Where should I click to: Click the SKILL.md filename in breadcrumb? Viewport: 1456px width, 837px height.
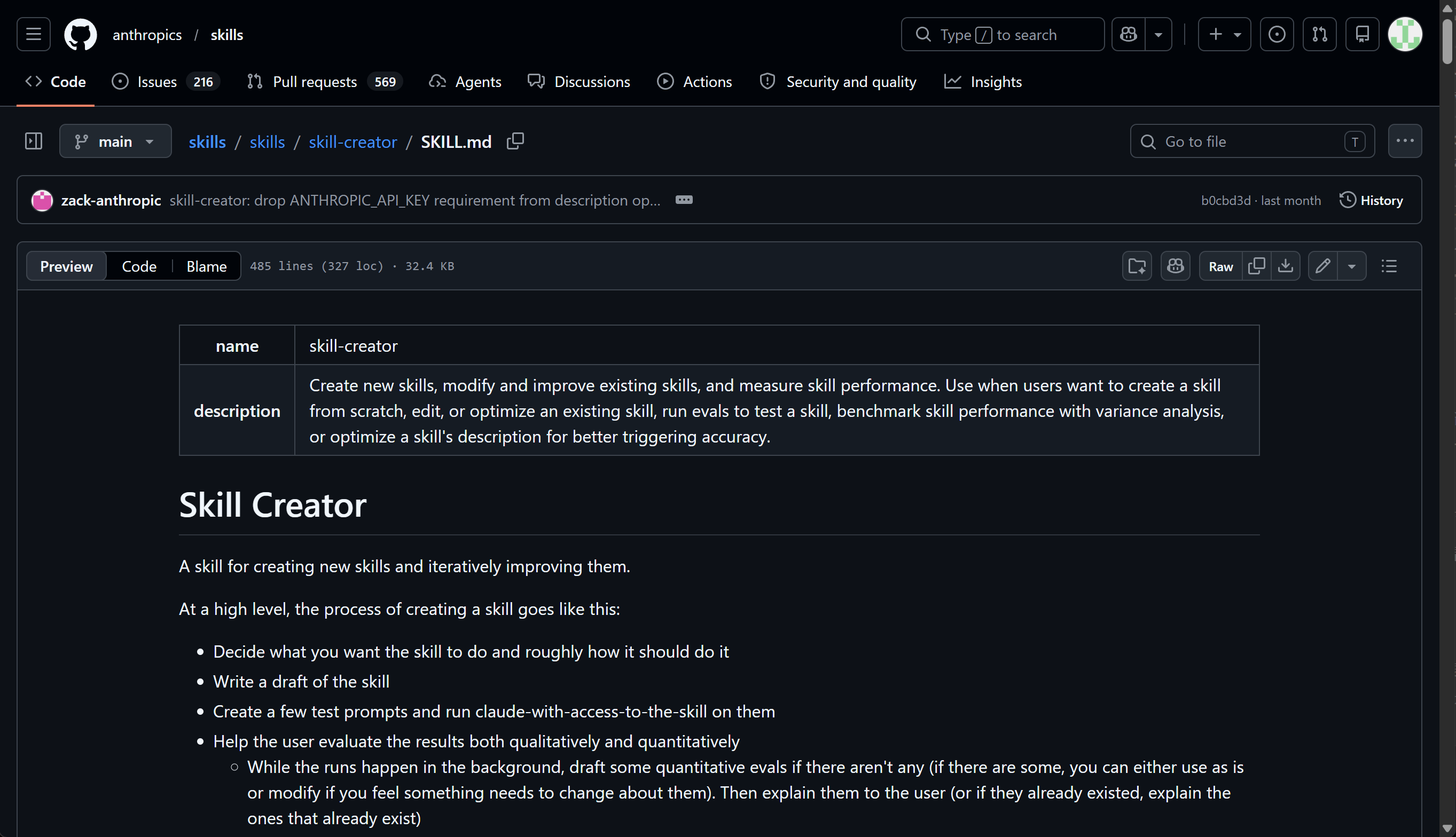click(456, 141)
